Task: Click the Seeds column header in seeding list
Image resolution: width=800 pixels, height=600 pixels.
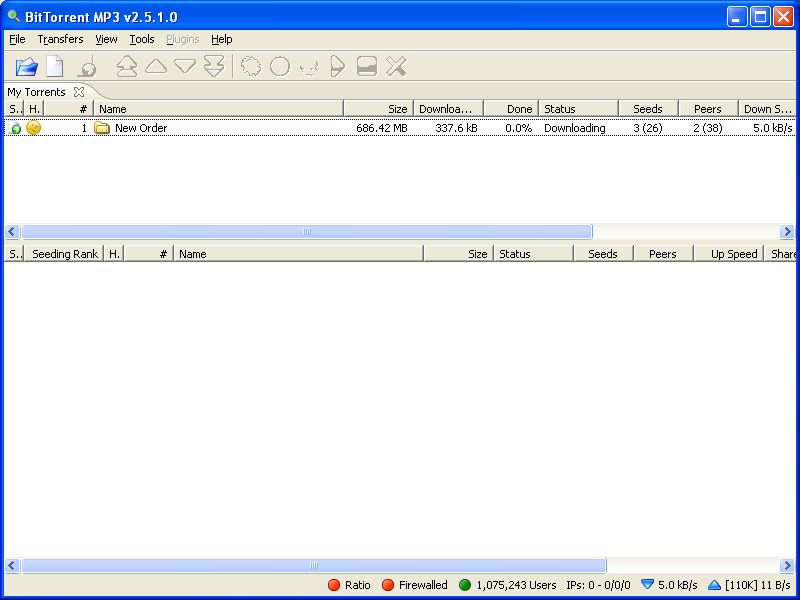Action: pyautogui.click(x=603, y=254)
